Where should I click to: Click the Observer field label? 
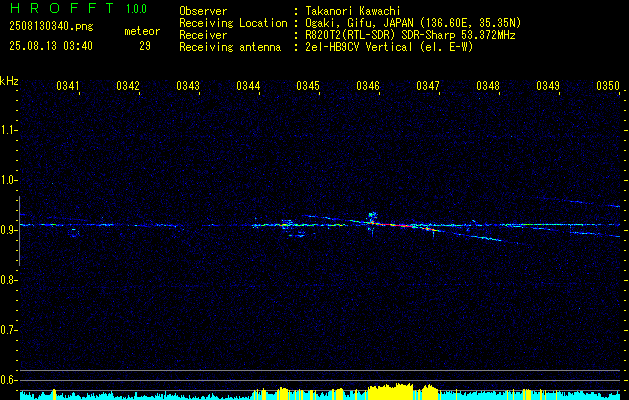click(203, 11)
